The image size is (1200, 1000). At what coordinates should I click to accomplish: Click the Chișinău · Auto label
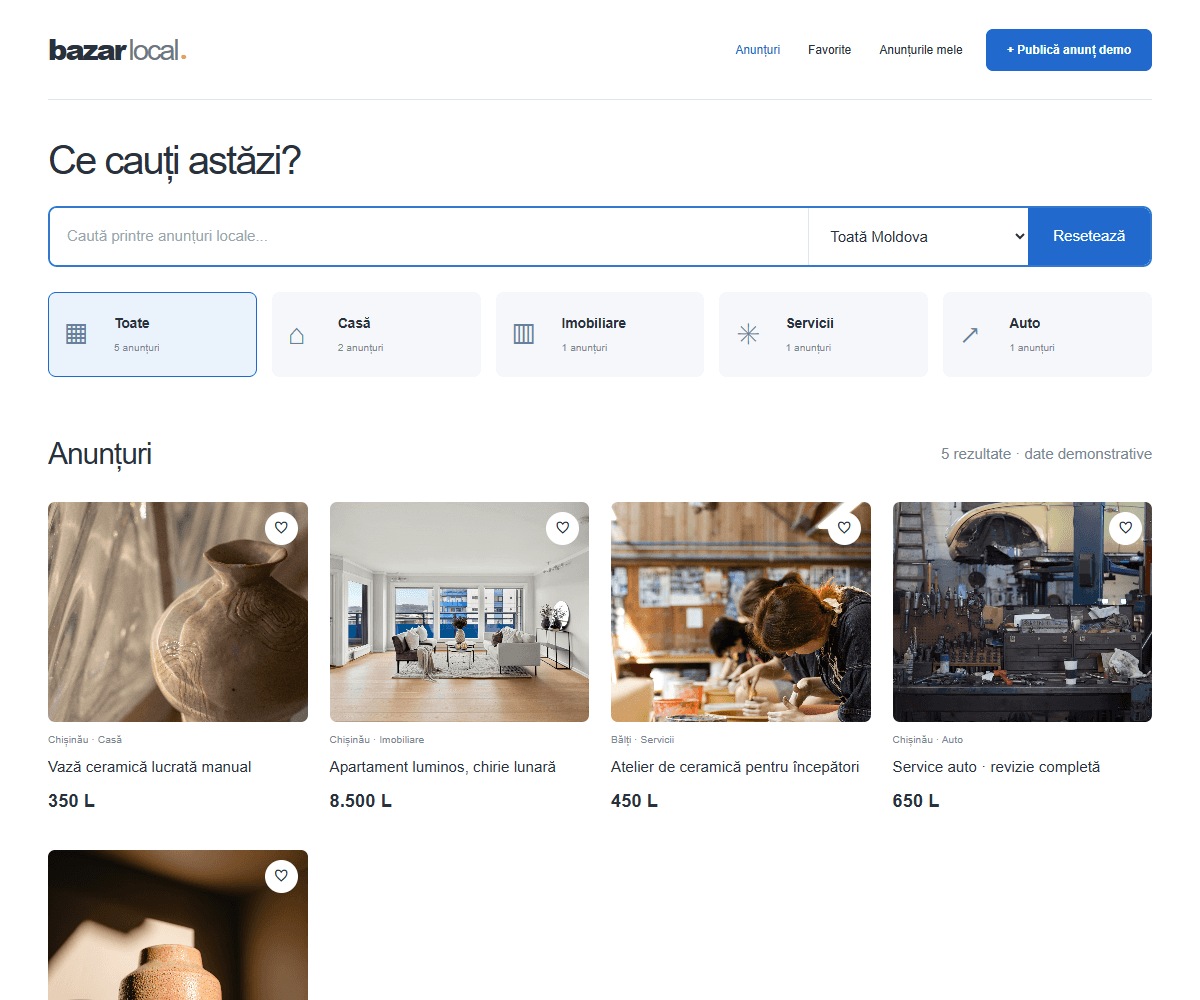[x=928, y=740]
